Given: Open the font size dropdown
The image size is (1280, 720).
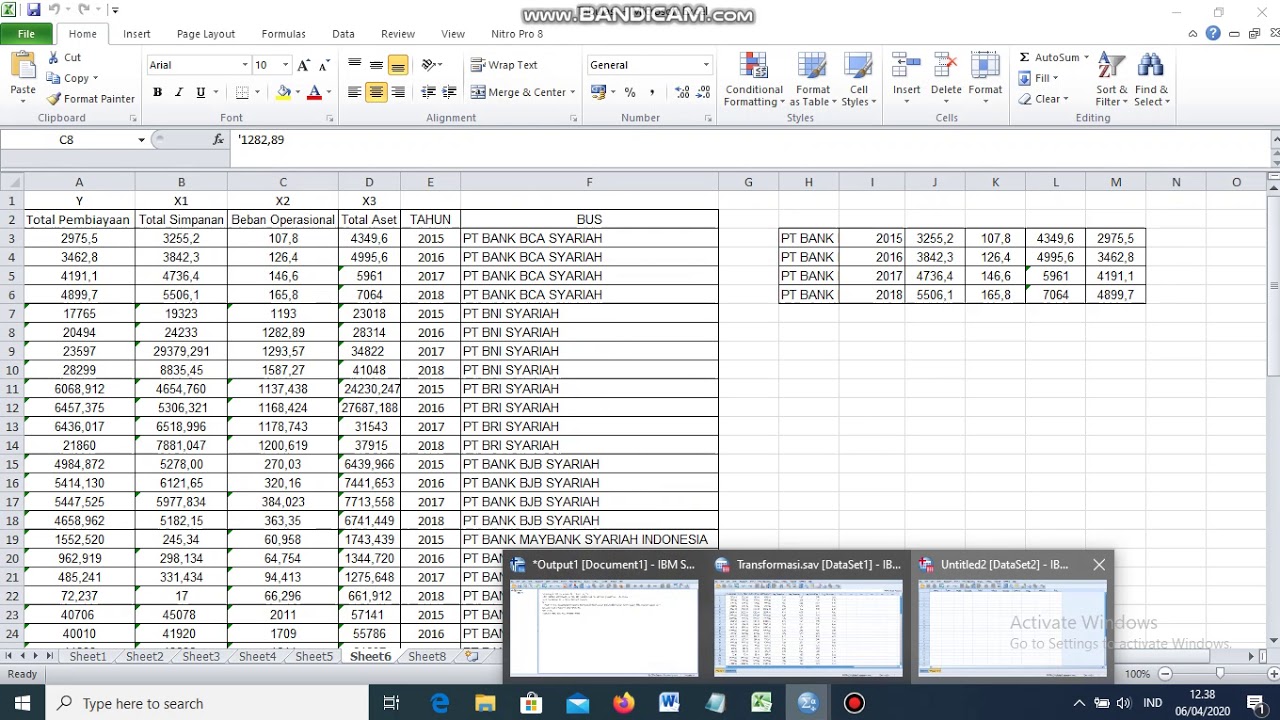Looking at the screenshot, I should click(x=285, y=65).
